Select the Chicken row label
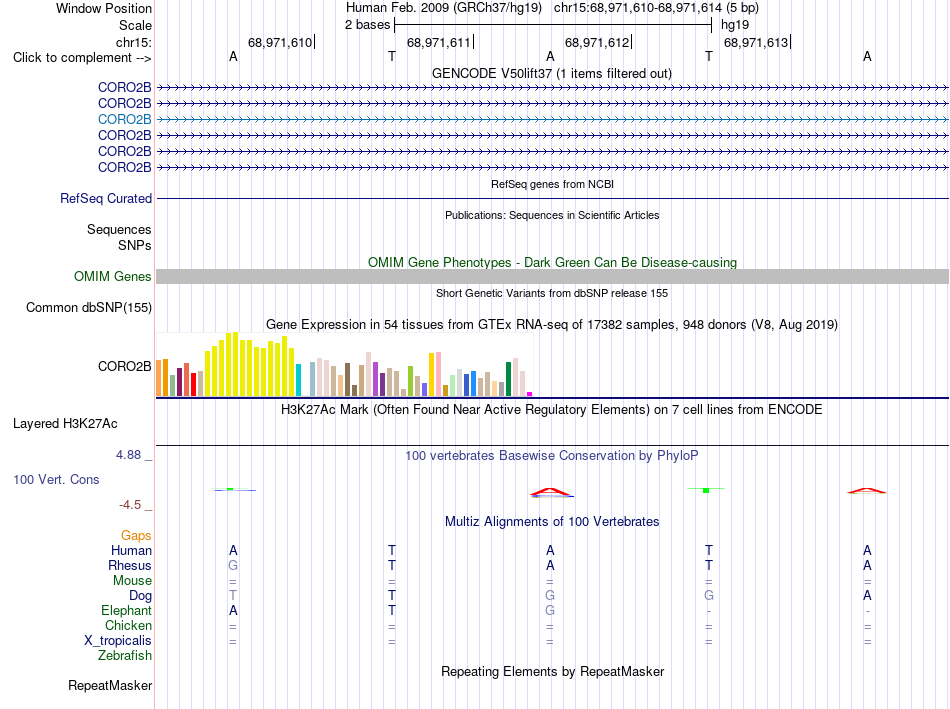This screenshot has height=709, width=950. (128, 625)
